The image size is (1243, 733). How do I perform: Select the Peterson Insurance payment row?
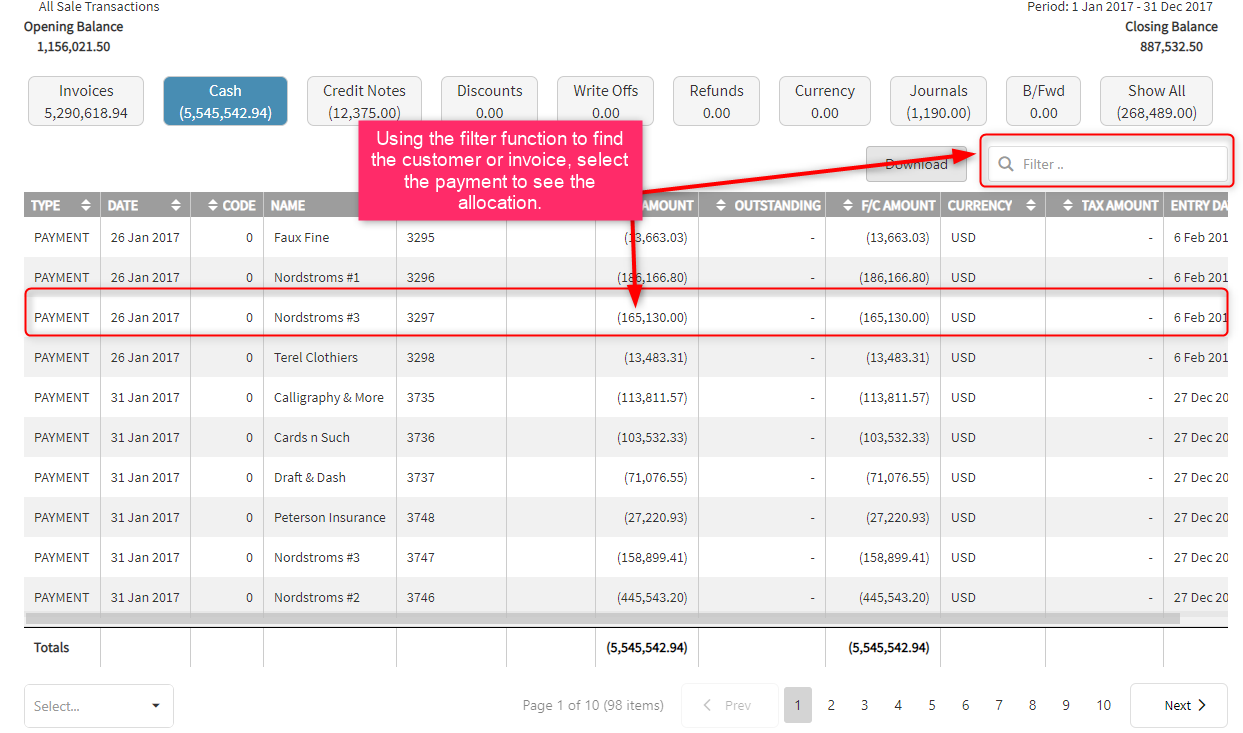click(x=626, y=518)
